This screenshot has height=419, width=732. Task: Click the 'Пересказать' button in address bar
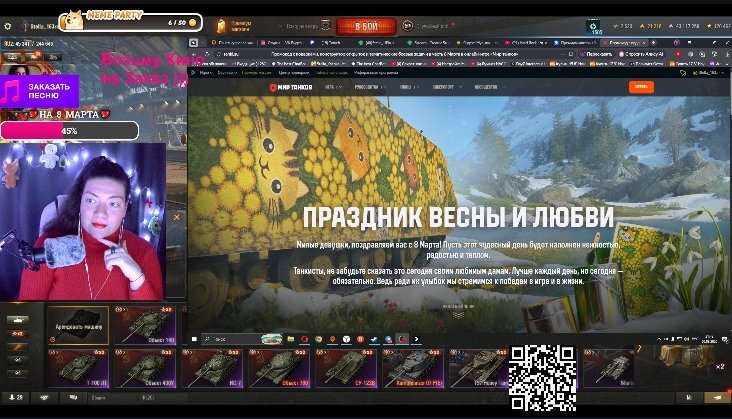tap(594, 54)
